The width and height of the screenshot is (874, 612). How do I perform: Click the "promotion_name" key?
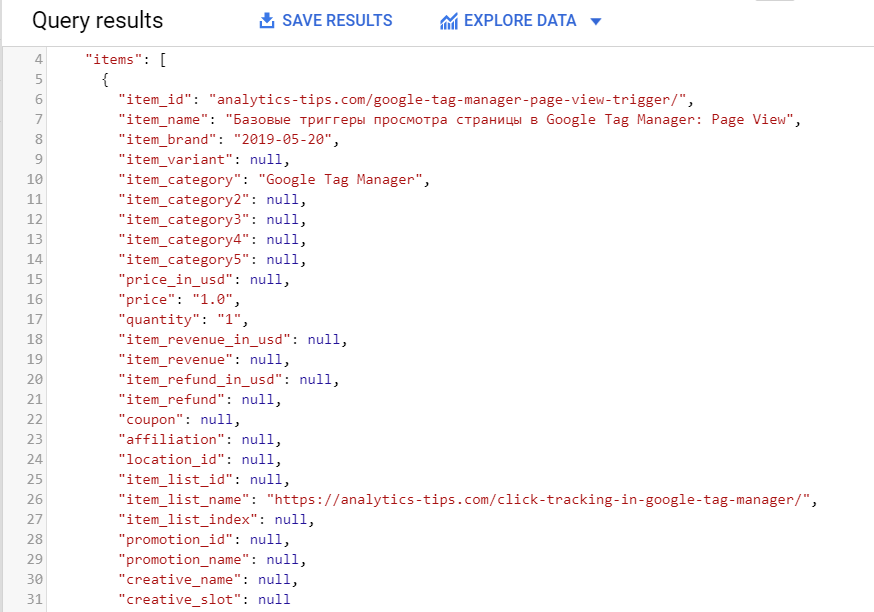coord(183,560)
